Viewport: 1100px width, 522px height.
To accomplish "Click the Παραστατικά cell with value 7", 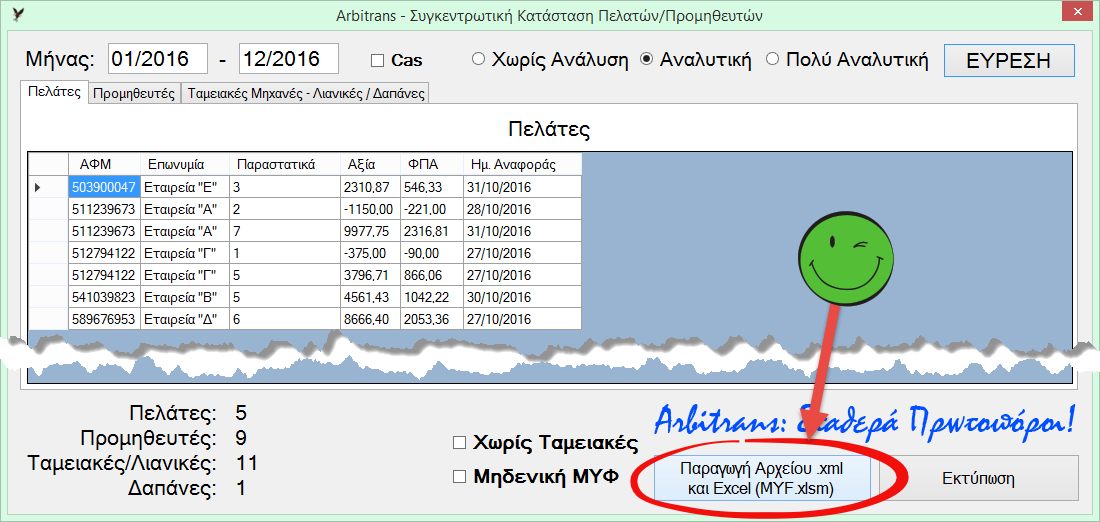I will pyautogui.click(x=285, y=231).
